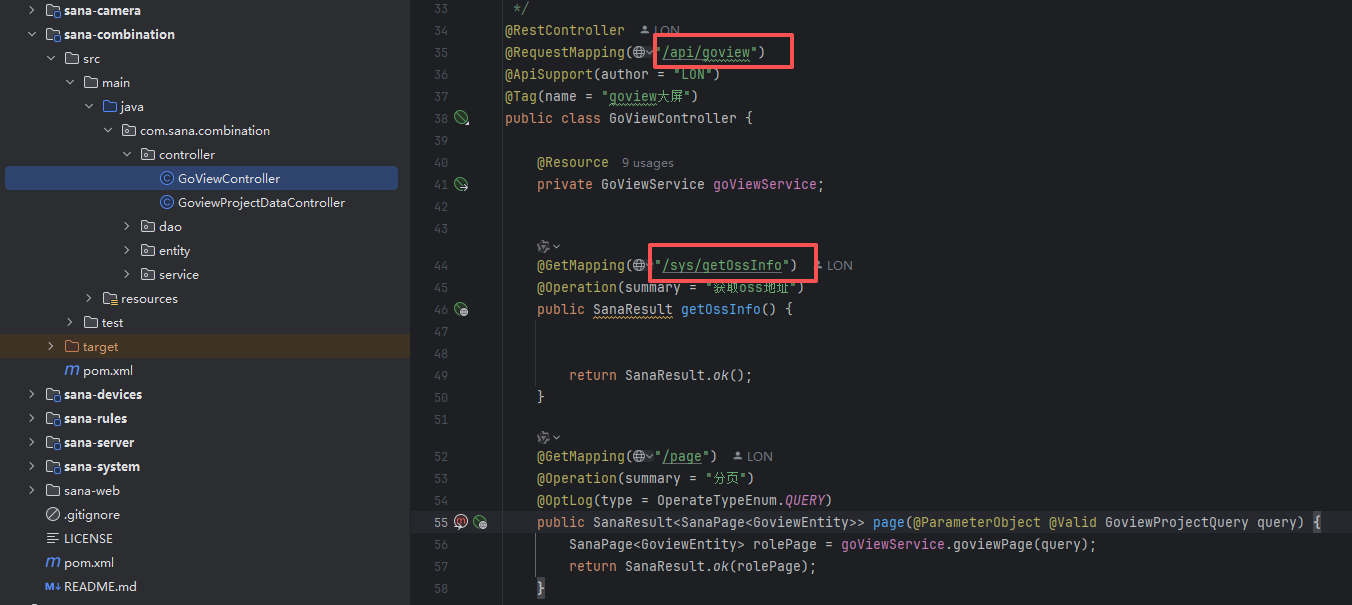Expand the resources folder
This screenshot has height=605, width=1352.
89,299
